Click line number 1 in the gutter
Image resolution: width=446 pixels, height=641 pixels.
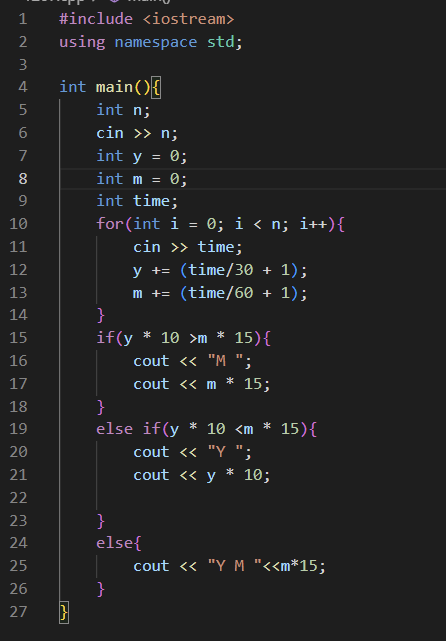click(23, 19)
